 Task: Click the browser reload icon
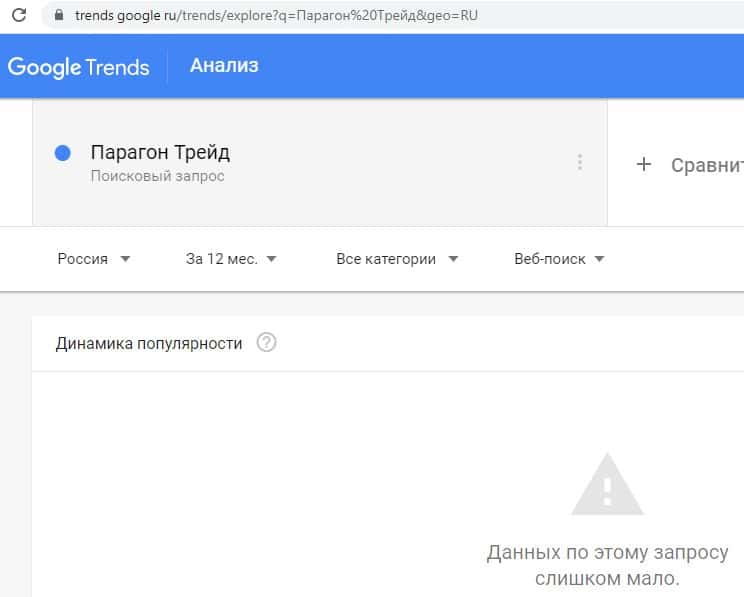[18, 16]
